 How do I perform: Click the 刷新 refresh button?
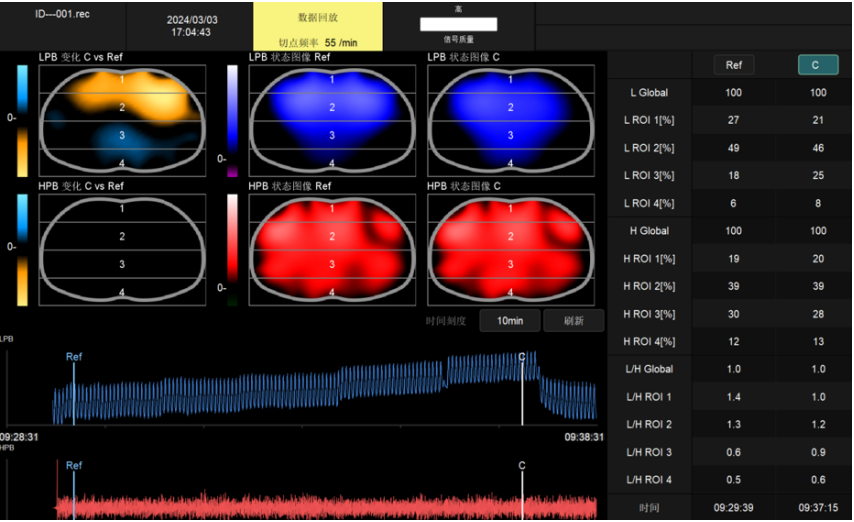[x=574, y=320]
